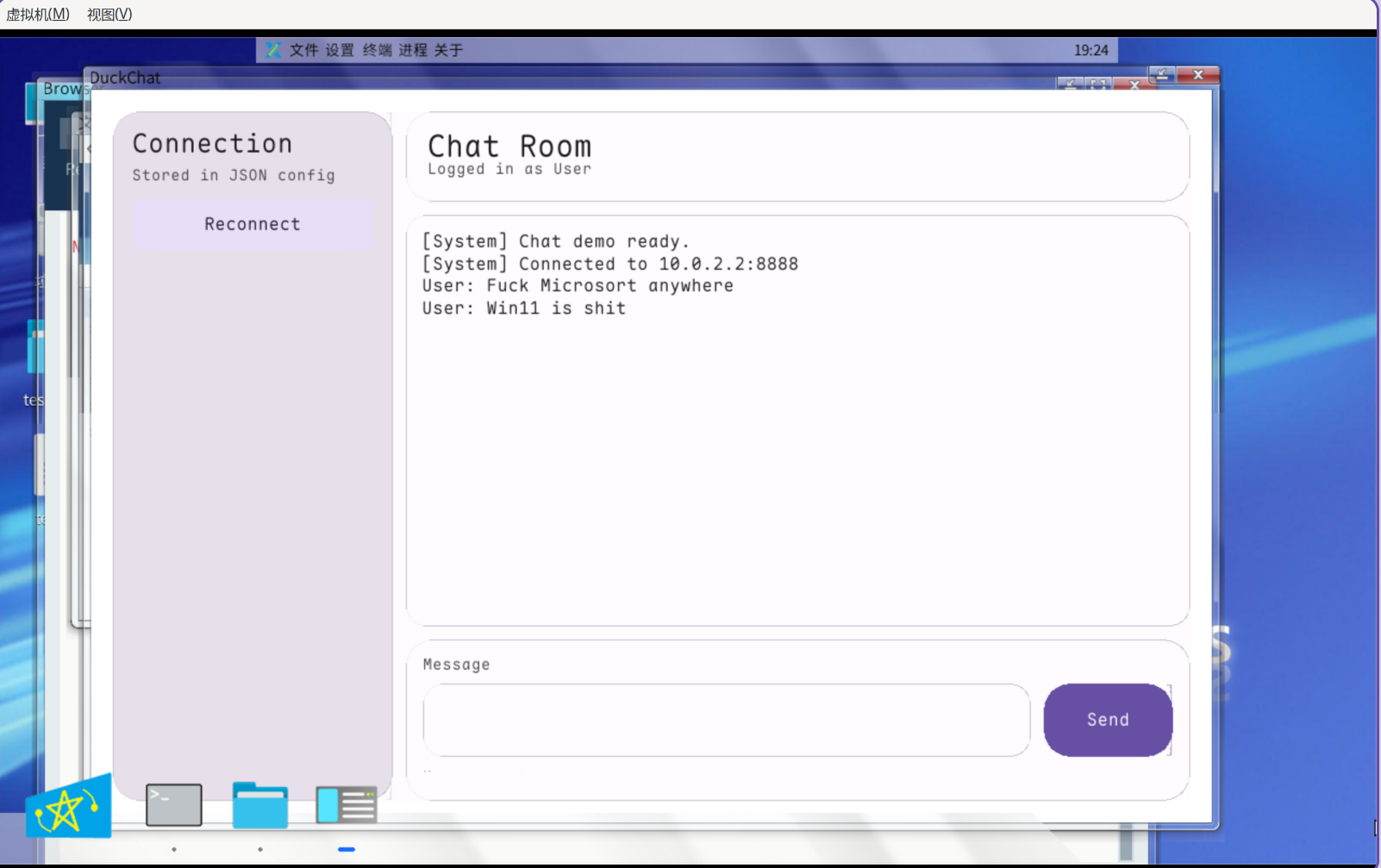Open the 设置 menu
Screen dimensions: 1381x868
pos(340,50)
